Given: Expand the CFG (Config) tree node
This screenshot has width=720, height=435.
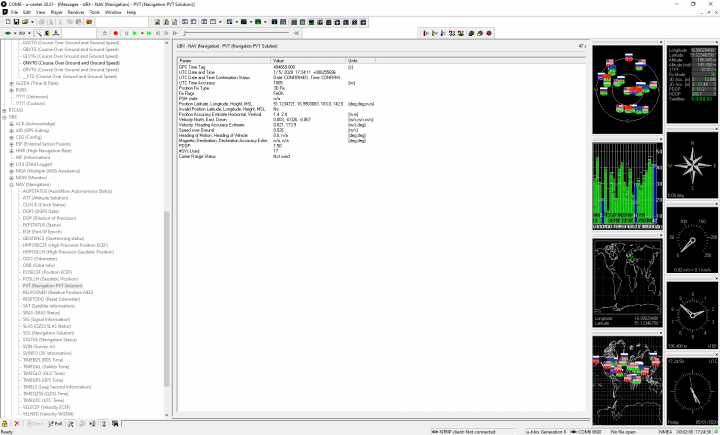Looking at the screenshot, I should tap(12, 137).
